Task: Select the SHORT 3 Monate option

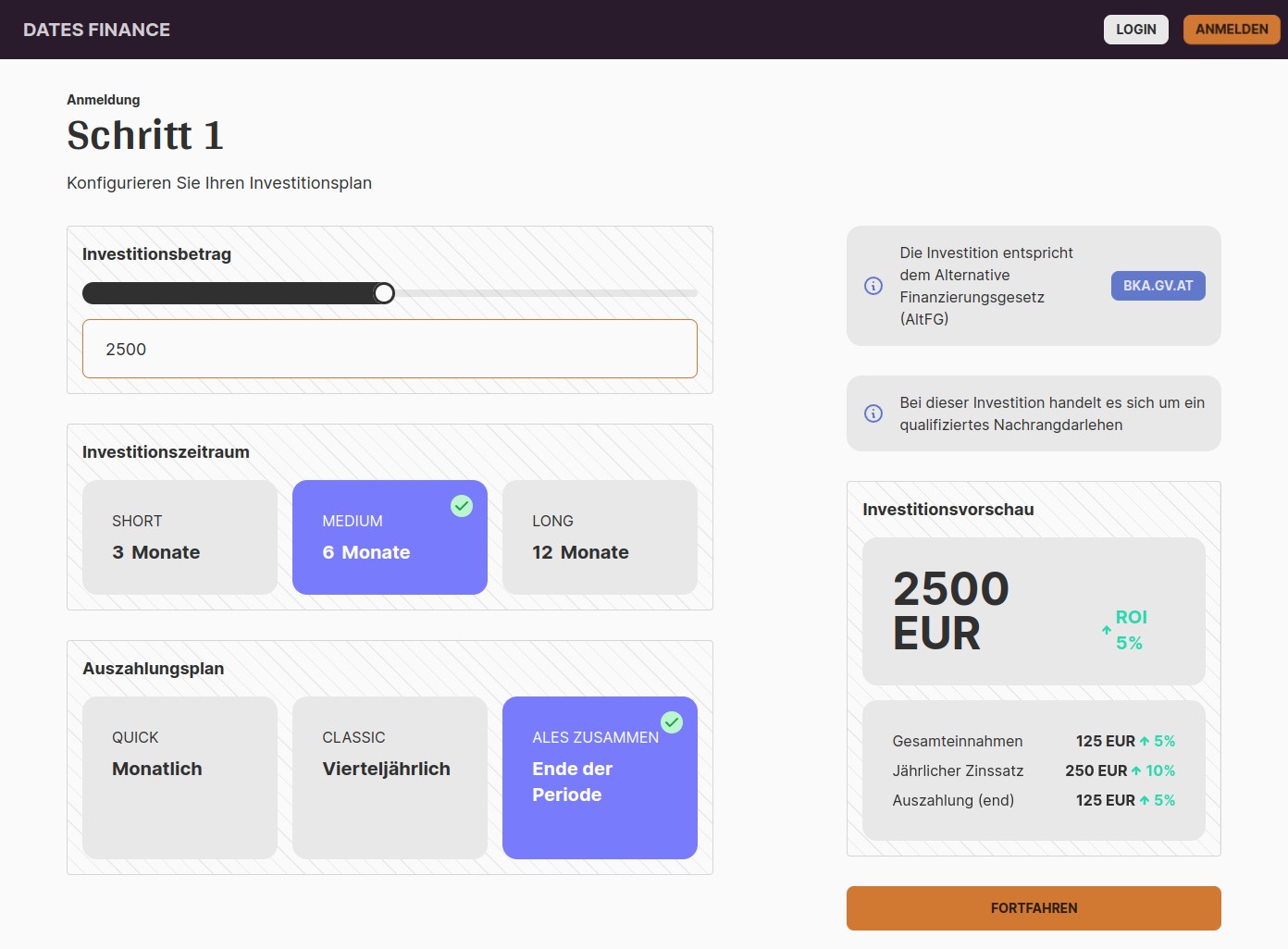Action: (179, 537)
